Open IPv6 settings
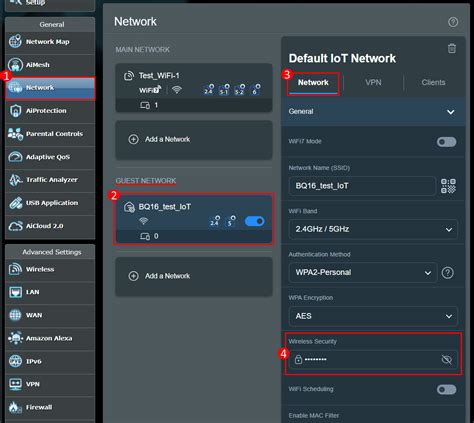 50,361
